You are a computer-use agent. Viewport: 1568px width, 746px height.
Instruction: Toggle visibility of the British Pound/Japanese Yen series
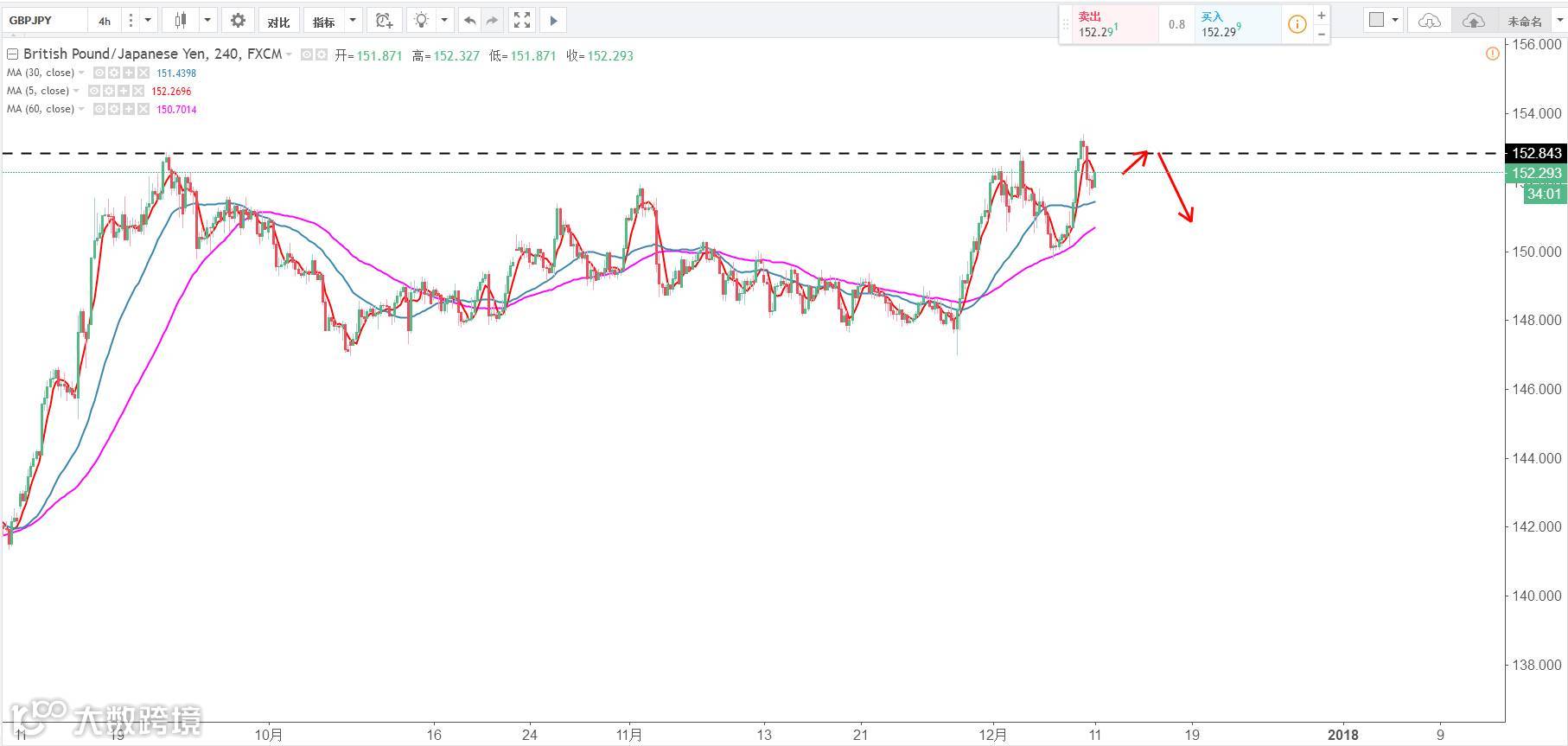307,54
